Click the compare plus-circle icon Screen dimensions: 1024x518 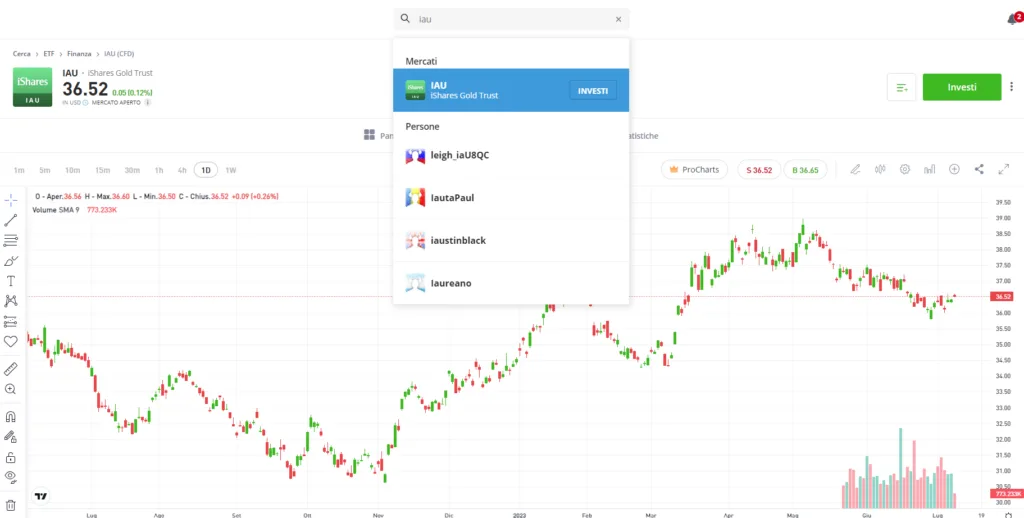click(x=954, y=170)
